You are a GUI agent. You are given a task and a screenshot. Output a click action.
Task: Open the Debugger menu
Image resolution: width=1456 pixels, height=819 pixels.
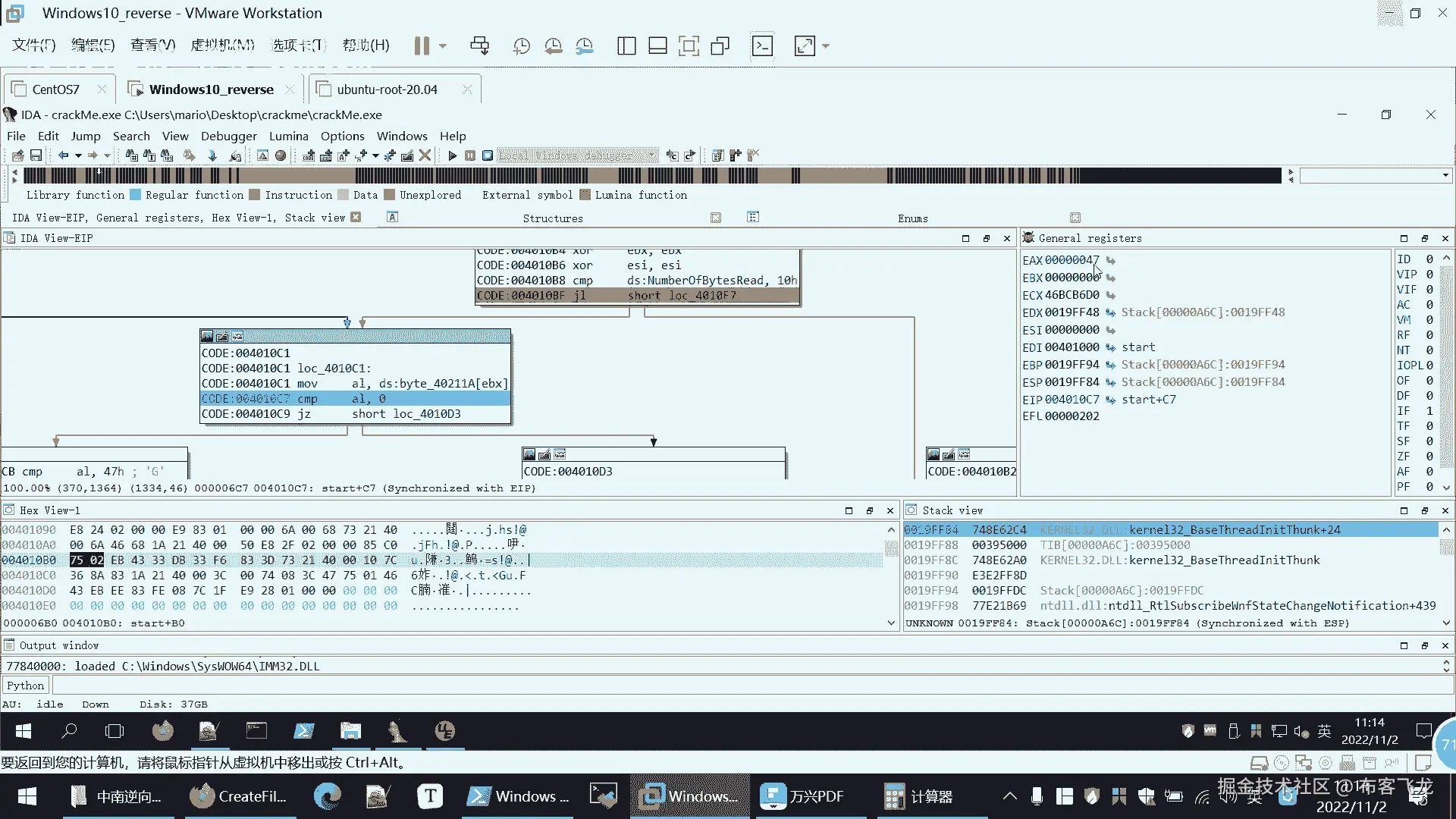coord(228,136)
